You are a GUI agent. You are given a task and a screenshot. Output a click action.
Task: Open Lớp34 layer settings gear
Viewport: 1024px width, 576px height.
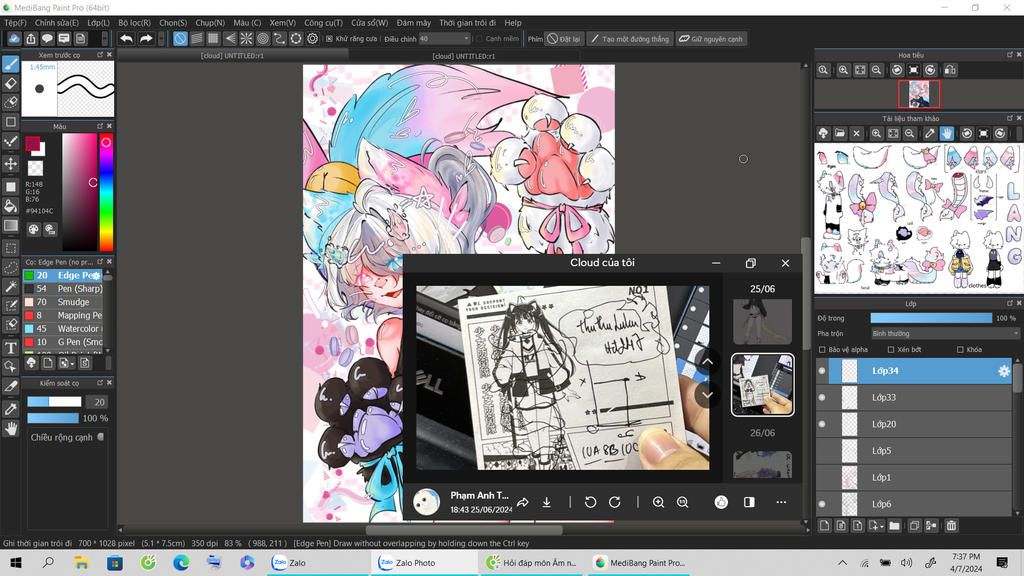[1004, 371]
